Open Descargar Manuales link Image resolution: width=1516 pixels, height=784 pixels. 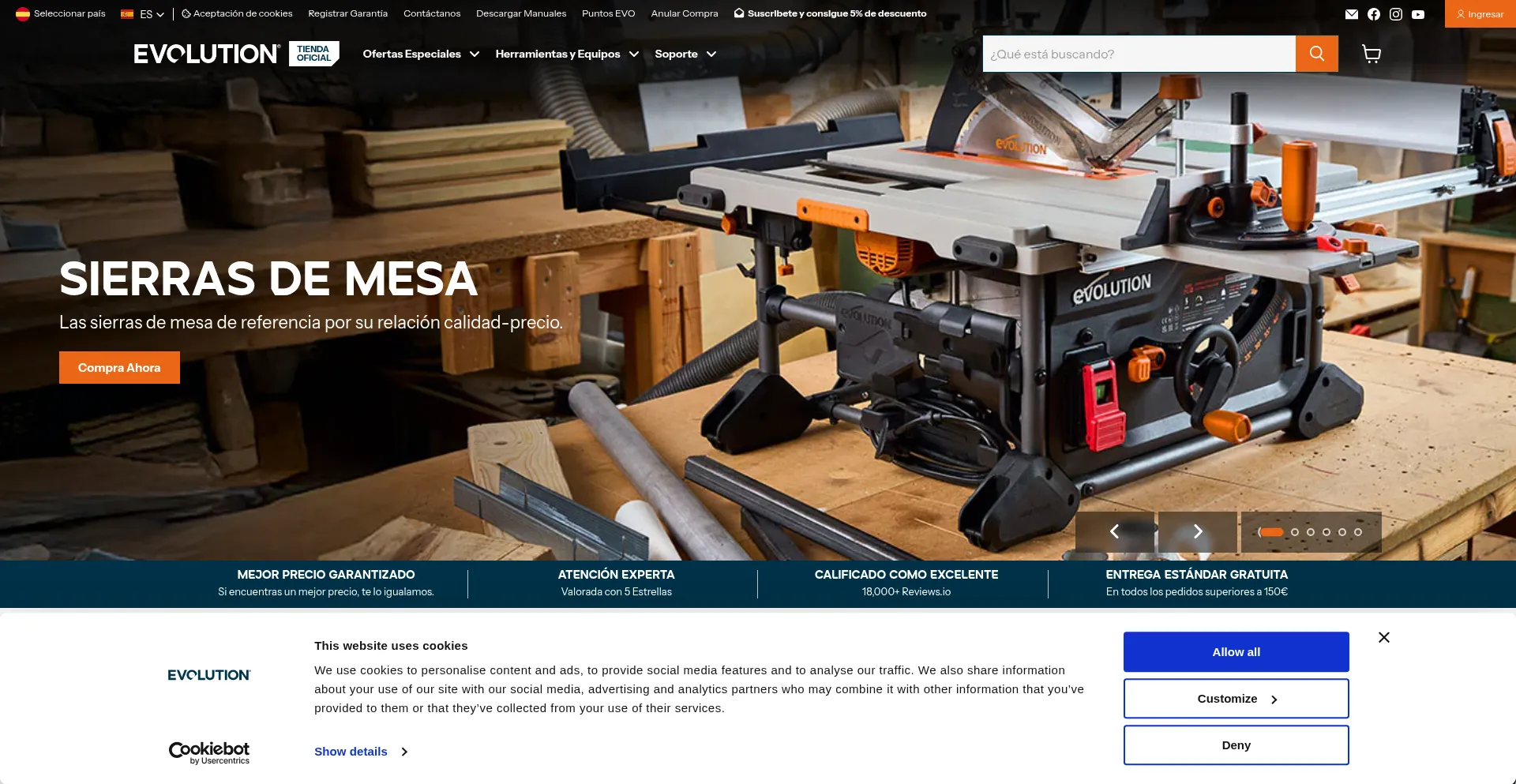pos(521,13)
